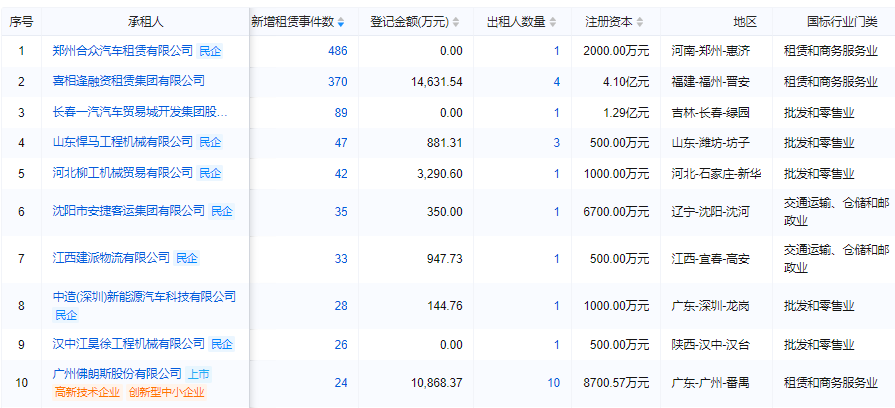Select the 947.73 registered amount cell
This screenshot has width=895, height=408.
pyautogui.click(x=445, y=260)
